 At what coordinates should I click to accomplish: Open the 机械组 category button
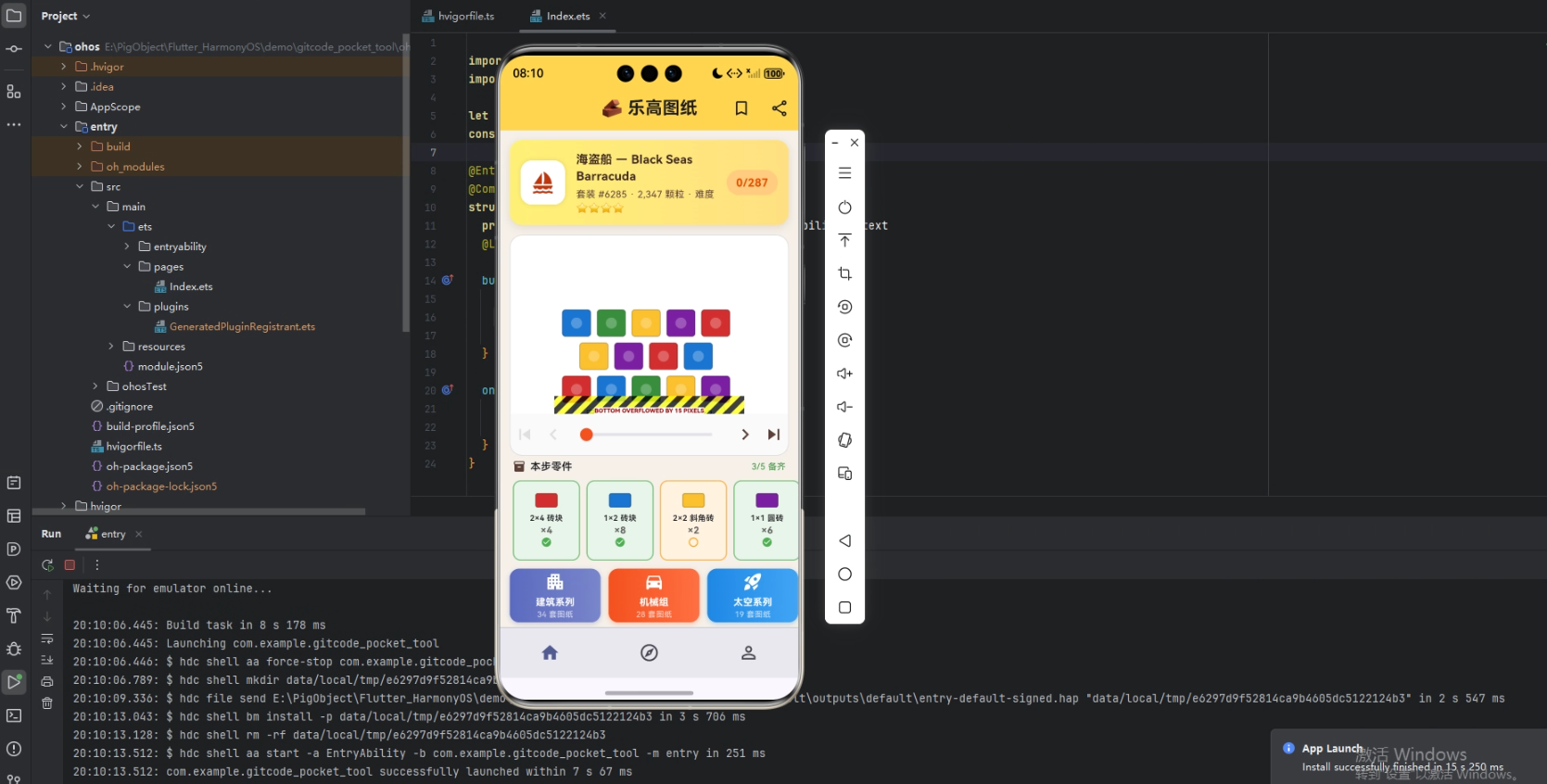tap(653, 595)
